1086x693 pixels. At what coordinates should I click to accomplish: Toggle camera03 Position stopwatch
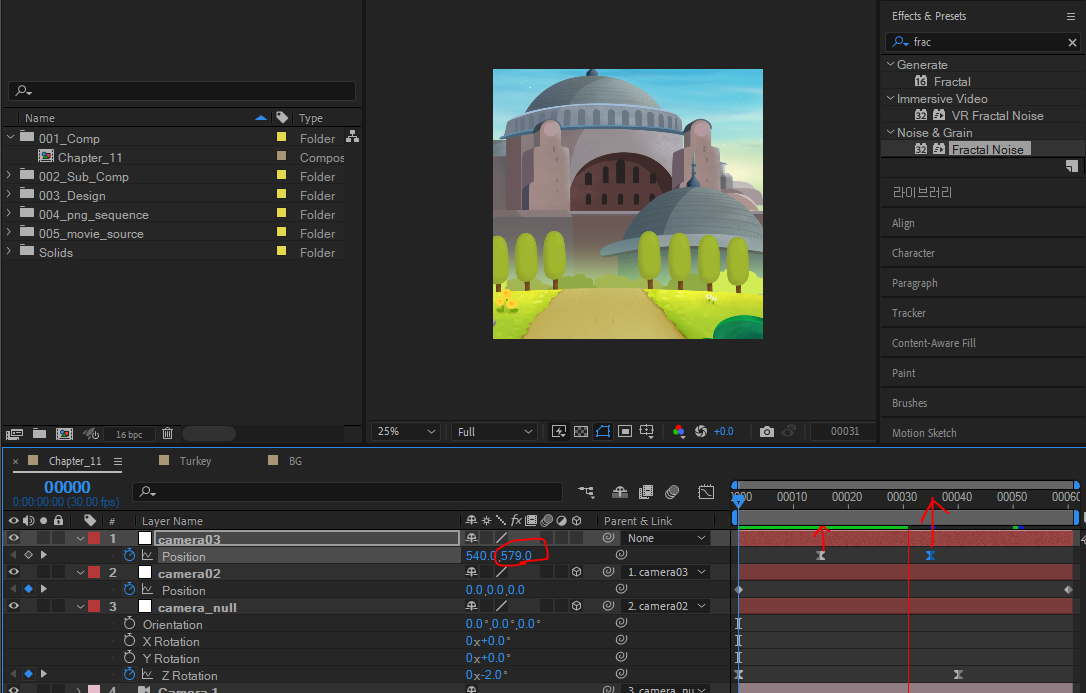coord(129,555)
